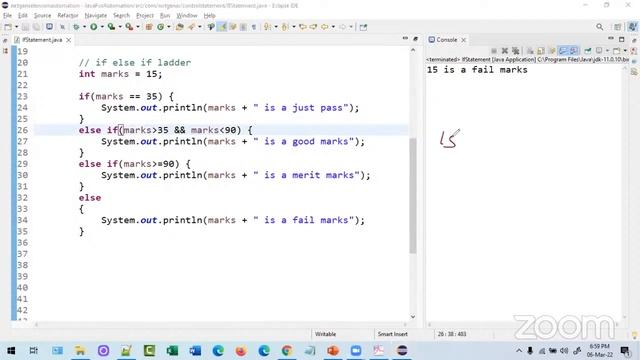The width and height of the screenshot is (640, 360).
Task: Click the New Java Package icon
Action: click(149, 27)
